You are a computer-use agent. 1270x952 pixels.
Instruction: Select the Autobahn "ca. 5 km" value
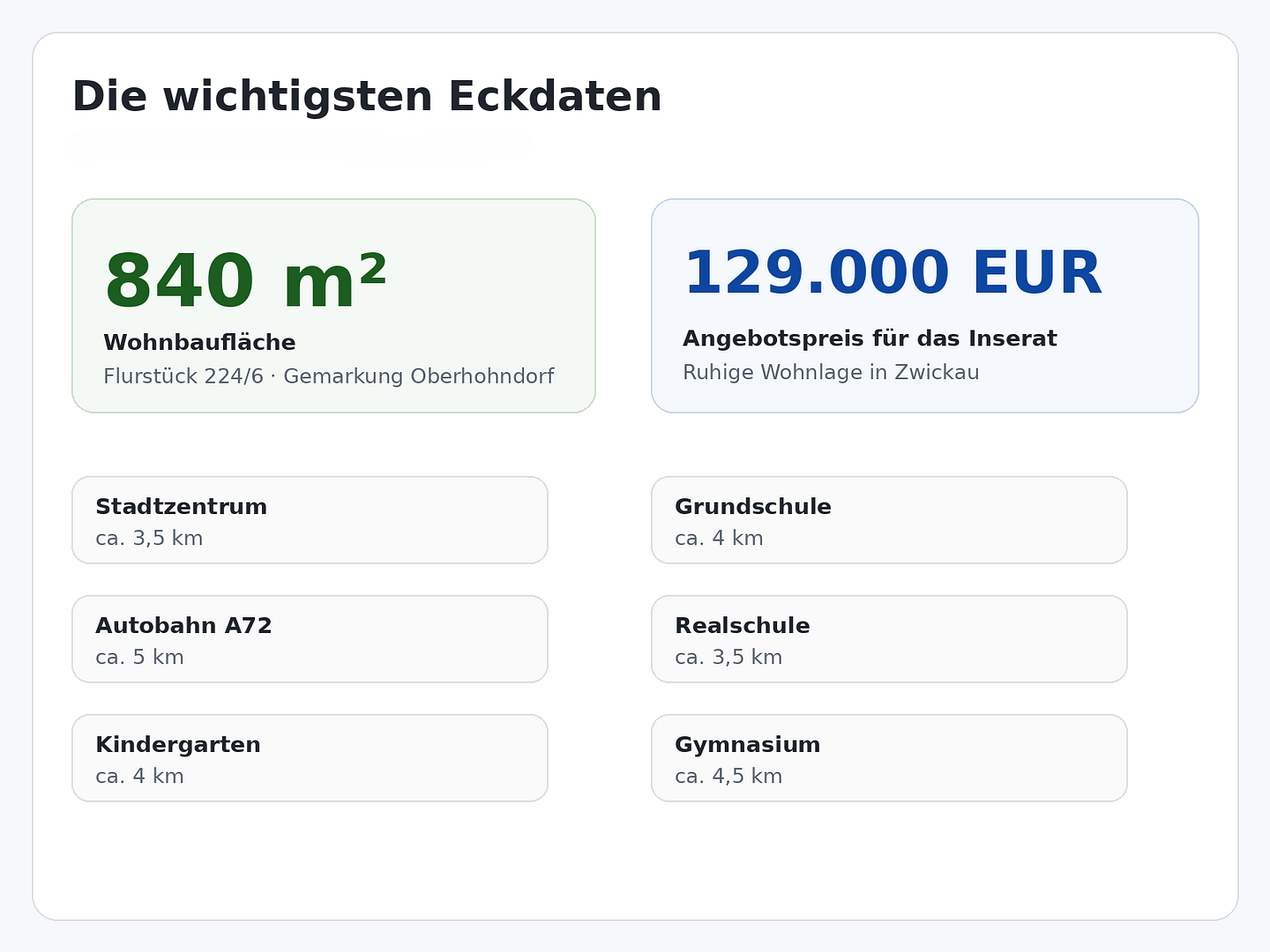[x=139, y=658]
